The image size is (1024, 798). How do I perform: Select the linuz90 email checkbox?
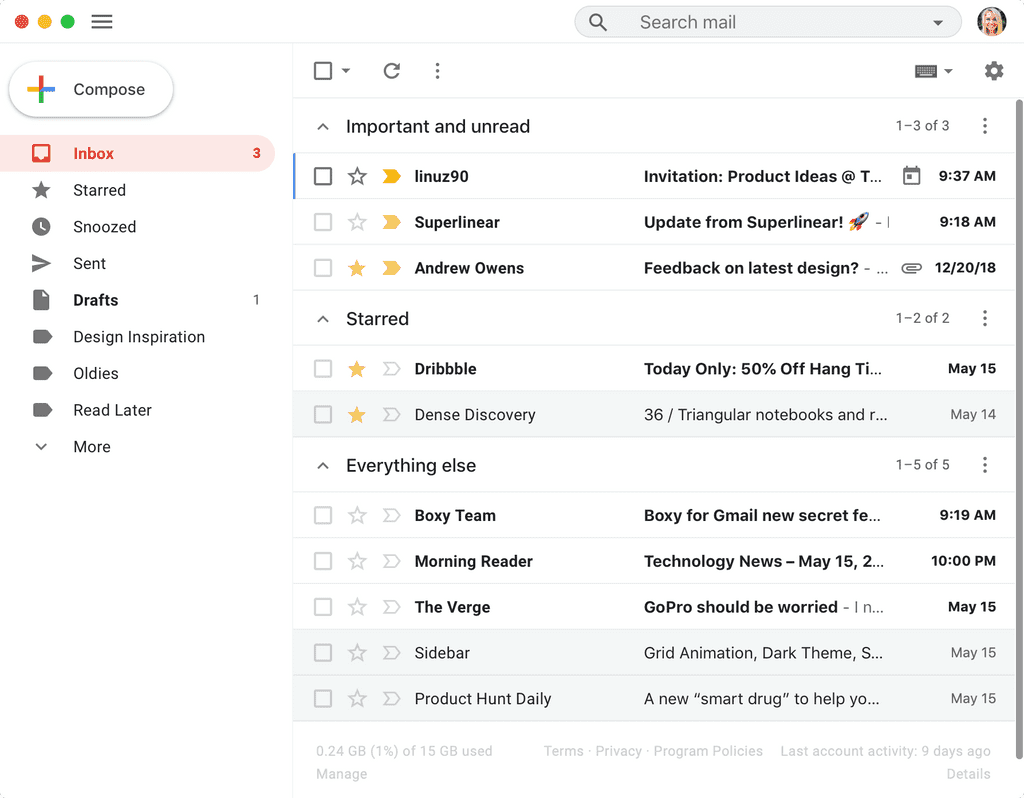coord(323,176)
